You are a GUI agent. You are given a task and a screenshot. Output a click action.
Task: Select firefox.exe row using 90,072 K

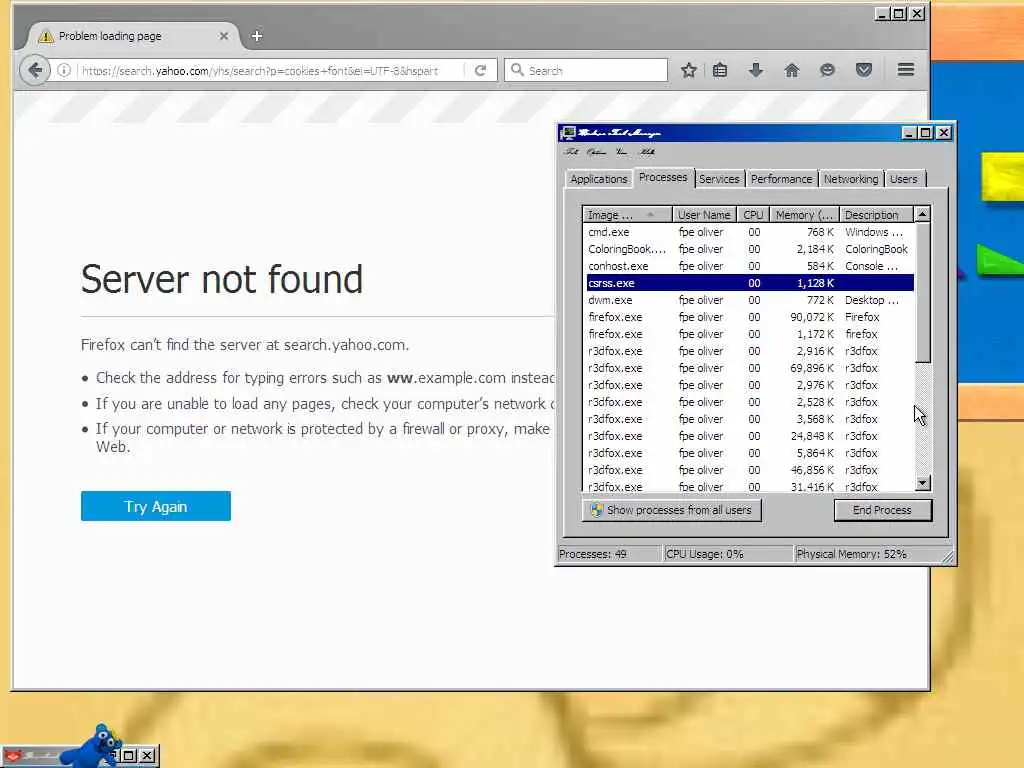pos(749,317)
